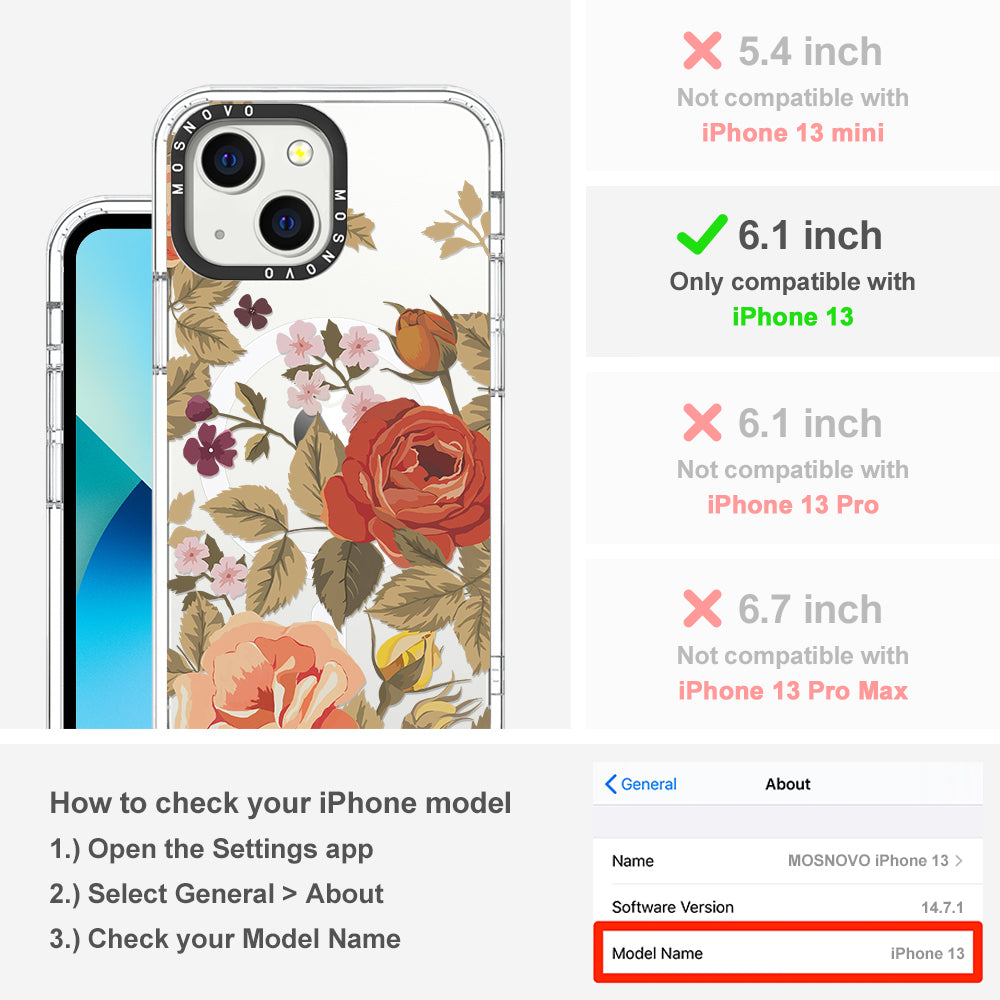Image resolution: width=1000 pixels, height=1000 pixels.
Task: Click the iPhone 13 mini label
Action: click(x=793, y=133)
